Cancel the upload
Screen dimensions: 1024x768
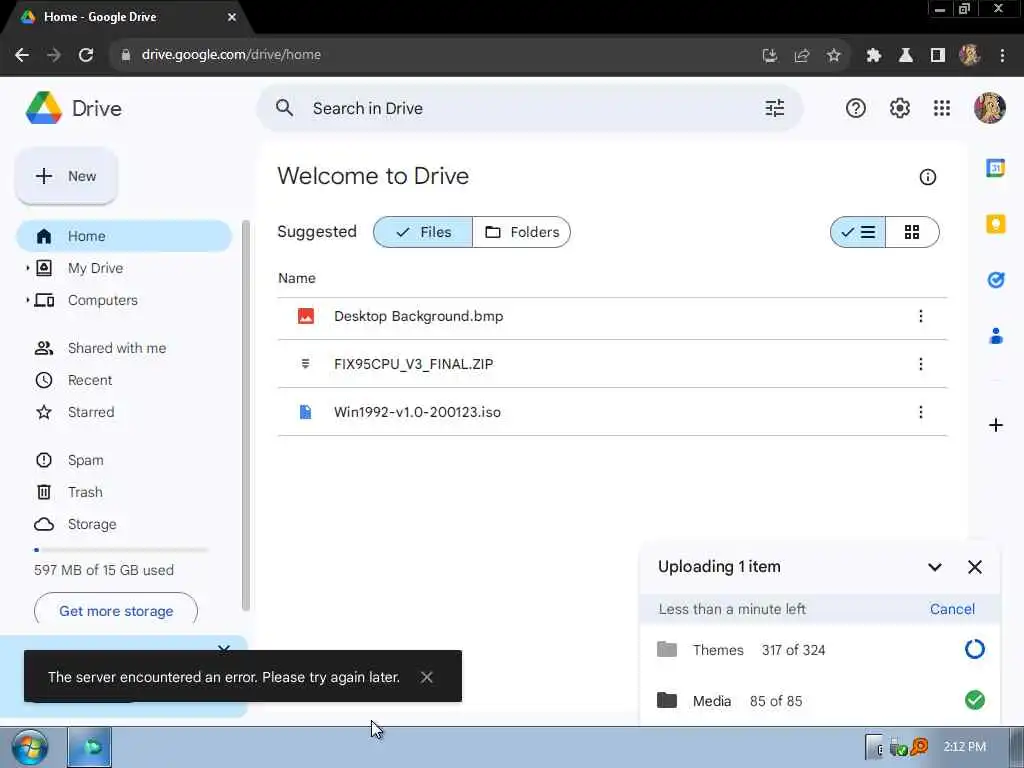(952, 609)
